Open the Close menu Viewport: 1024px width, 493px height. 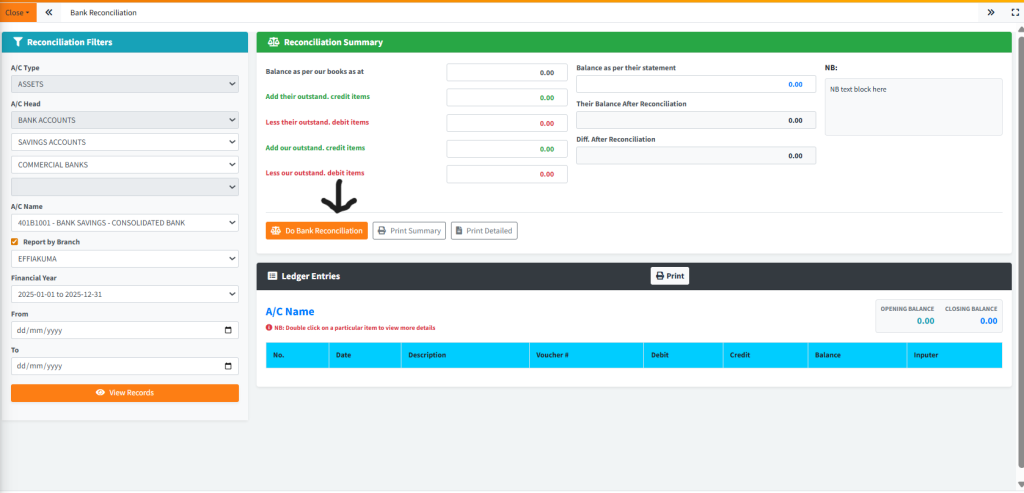[18, 13]
